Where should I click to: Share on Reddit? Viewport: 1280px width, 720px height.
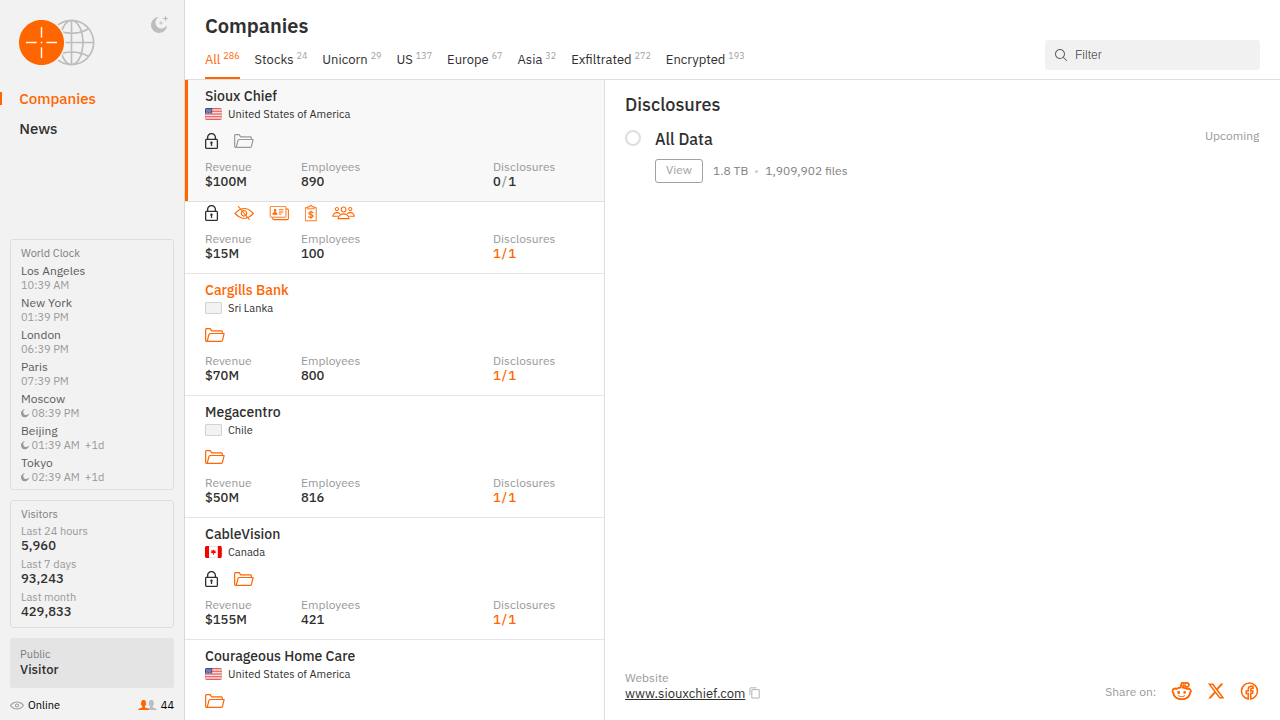pyautogui.click(x=1182, y=691)
